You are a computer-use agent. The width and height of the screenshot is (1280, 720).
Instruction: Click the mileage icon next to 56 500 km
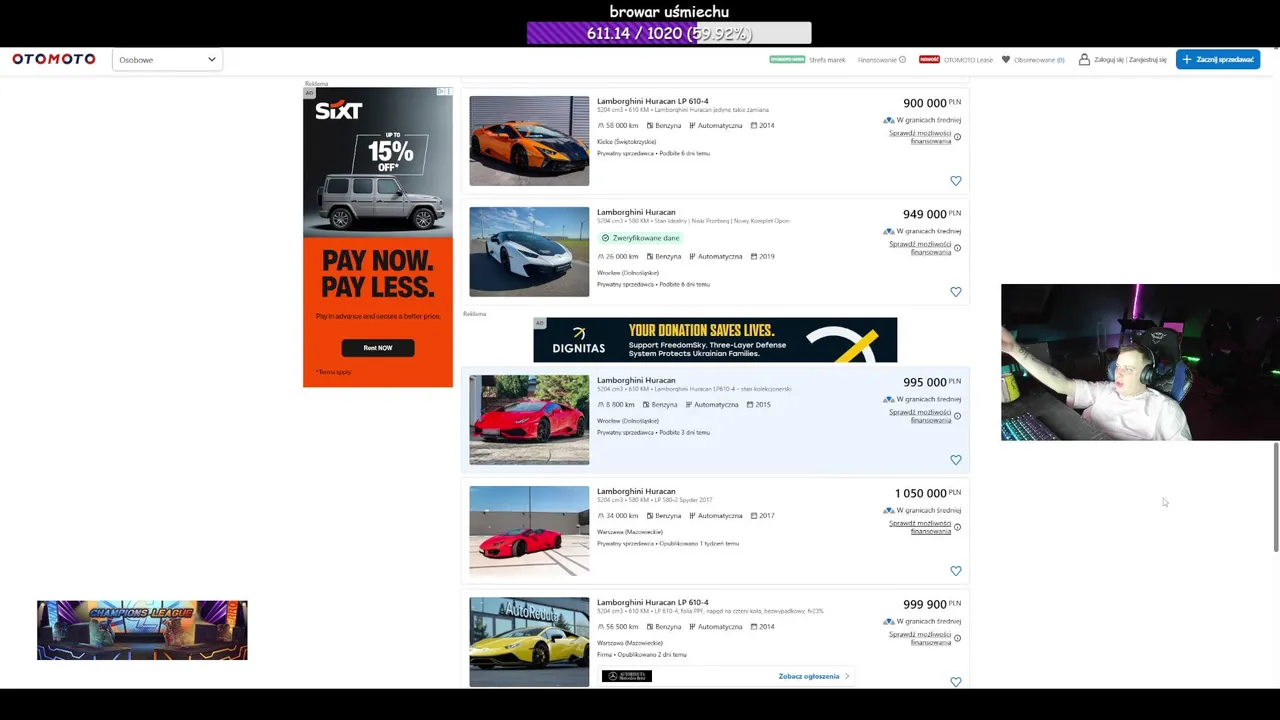pyautogui.click(x=601, y=627)
